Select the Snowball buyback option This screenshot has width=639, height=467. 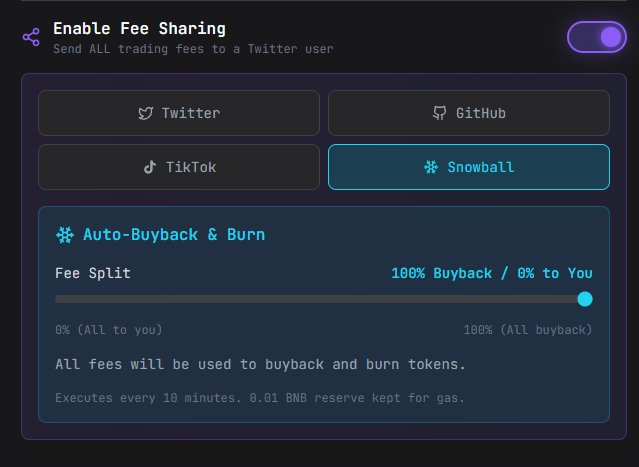point(469,167)
